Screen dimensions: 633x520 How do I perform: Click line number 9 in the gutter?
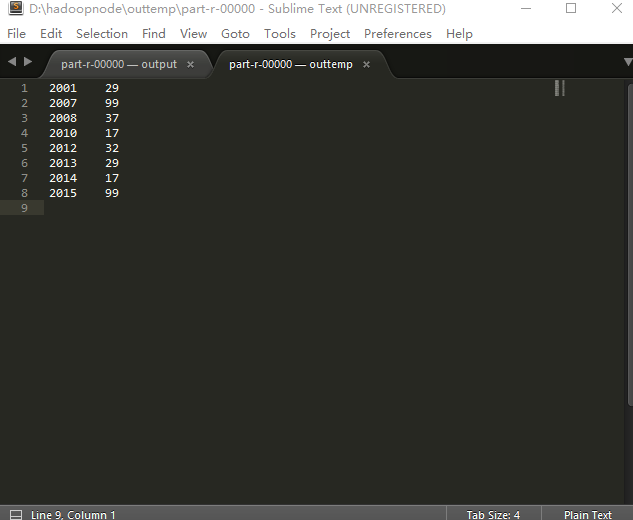pos(24,208)
